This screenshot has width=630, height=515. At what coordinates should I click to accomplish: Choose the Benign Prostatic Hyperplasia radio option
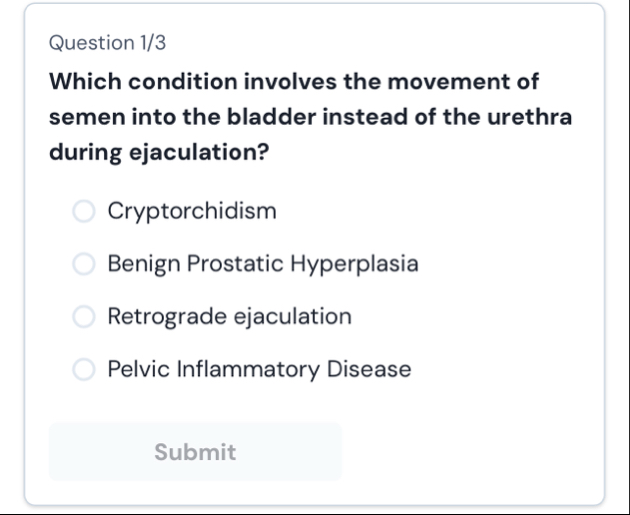85,265
